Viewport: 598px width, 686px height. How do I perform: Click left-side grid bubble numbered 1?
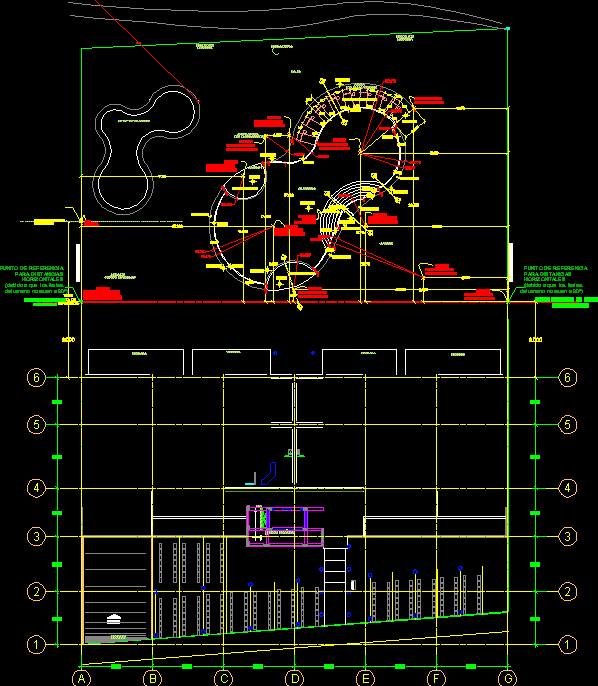(x=36, y=644)
